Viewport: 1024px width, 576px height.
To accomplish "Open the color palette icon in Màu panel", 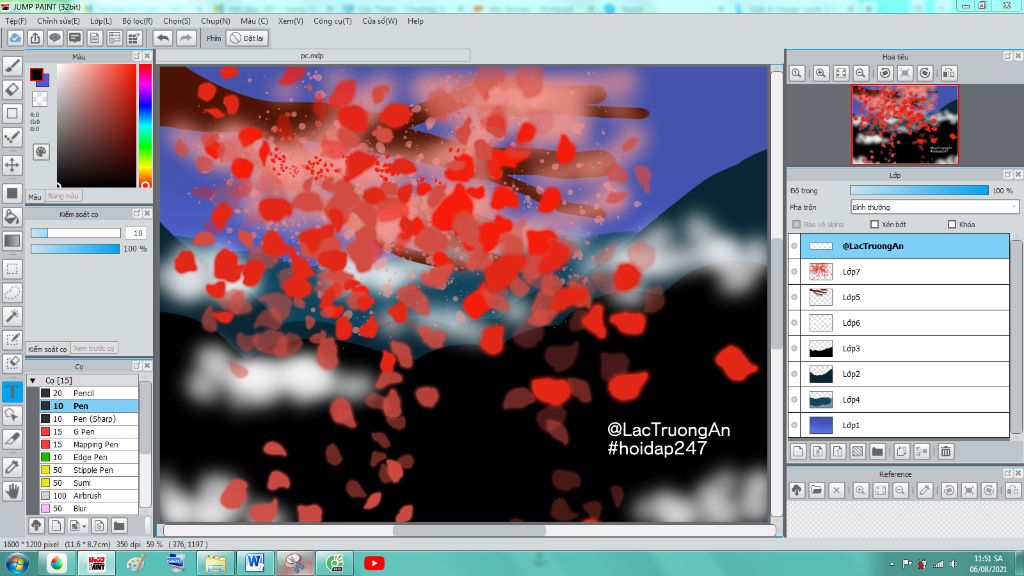I will 41,152.
